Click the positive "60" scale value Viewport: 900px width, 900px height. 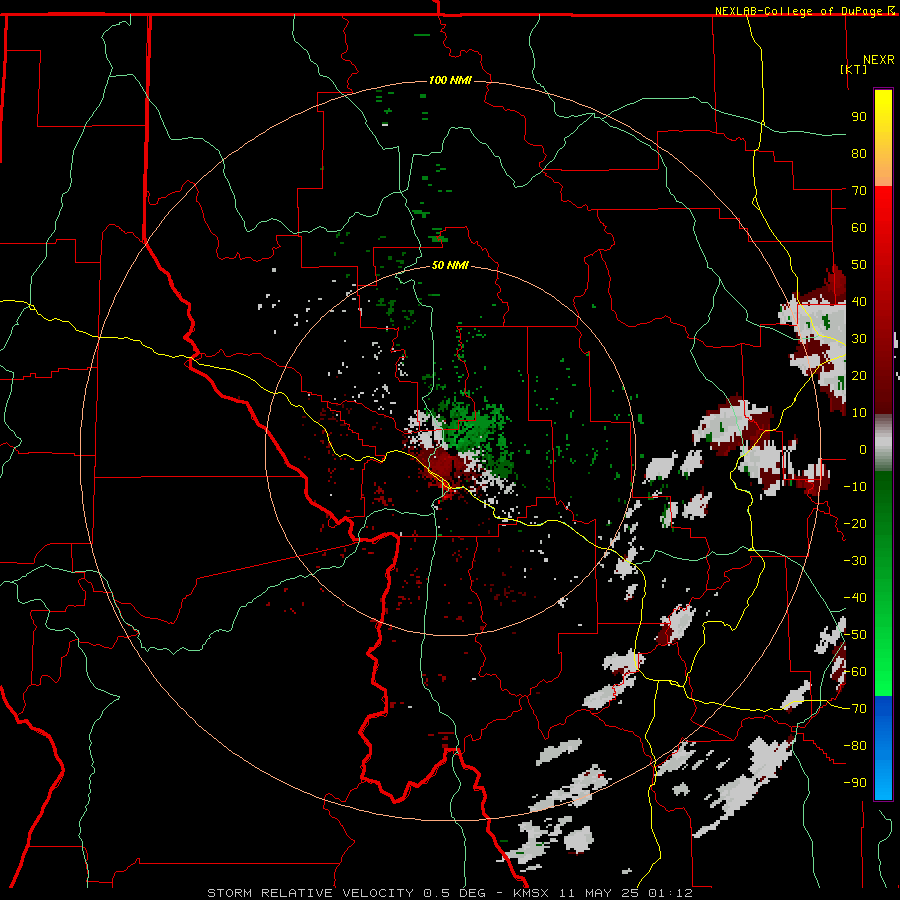pyautogui.click(x=859, y=227)
